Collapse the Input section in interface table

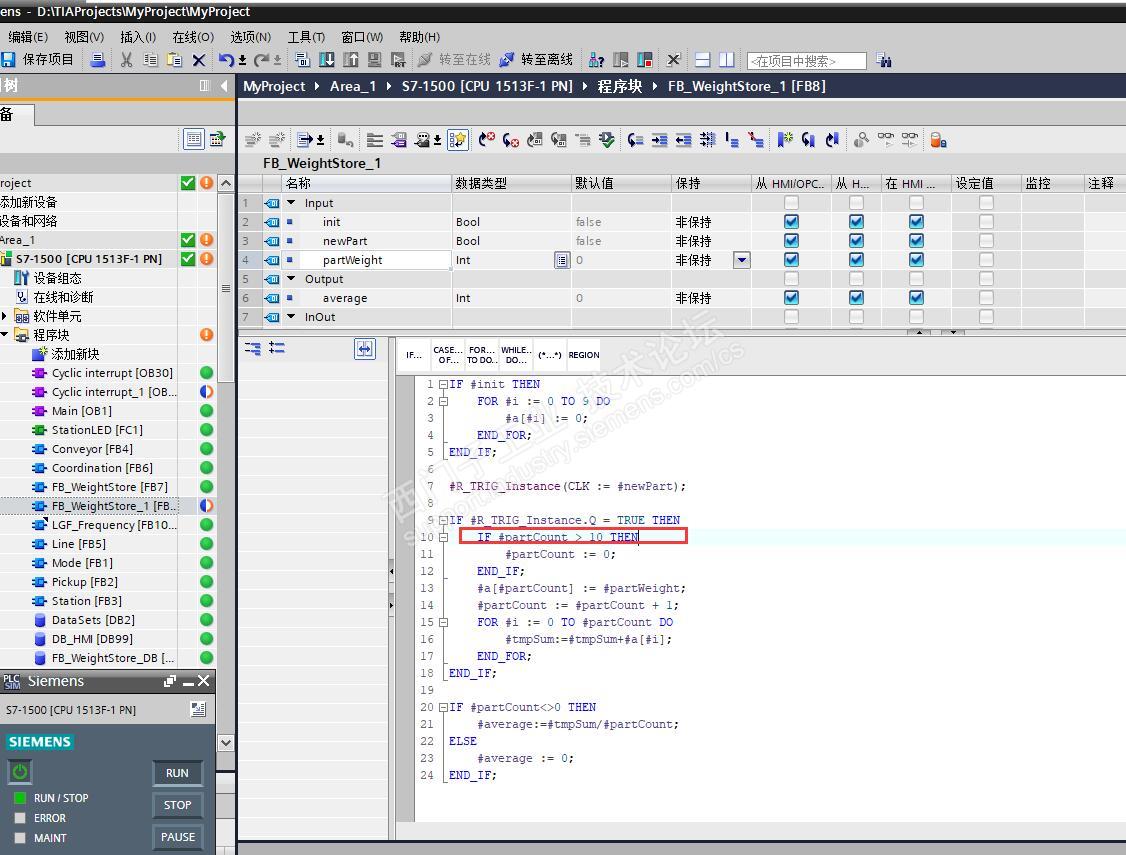(x=291, y=203)
